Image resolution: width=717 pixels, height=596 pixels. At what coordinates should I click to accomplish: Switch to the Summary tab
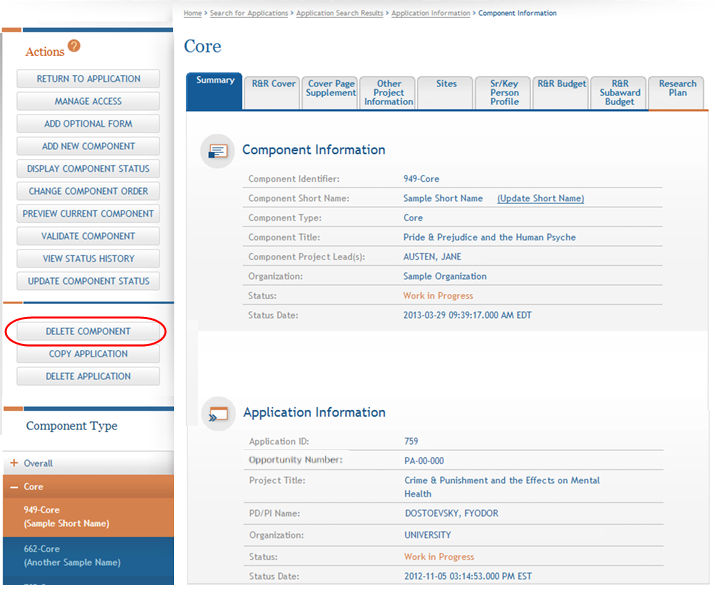click(214, 91)
